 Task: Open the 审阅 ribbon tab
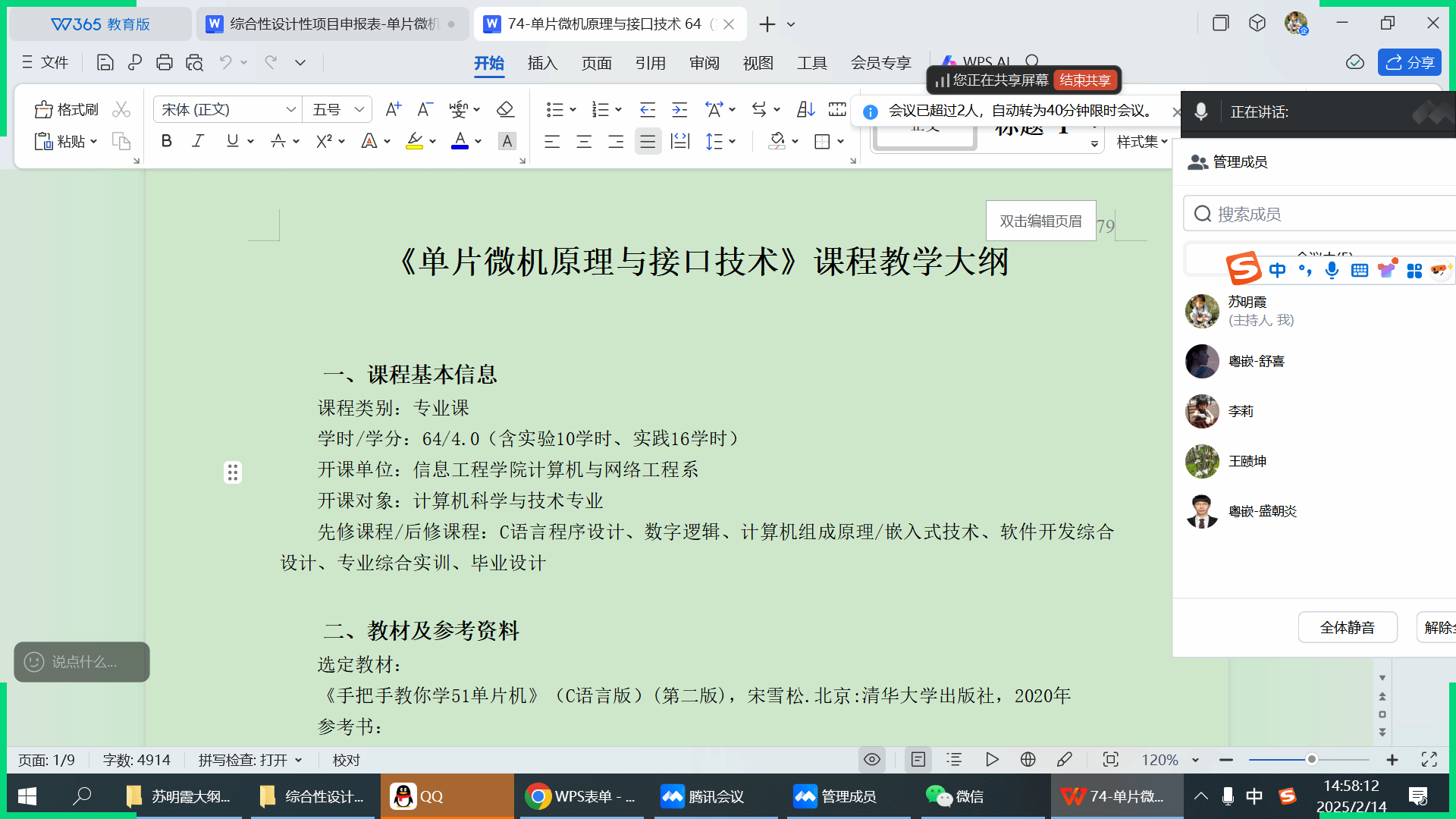coord(704,63)
